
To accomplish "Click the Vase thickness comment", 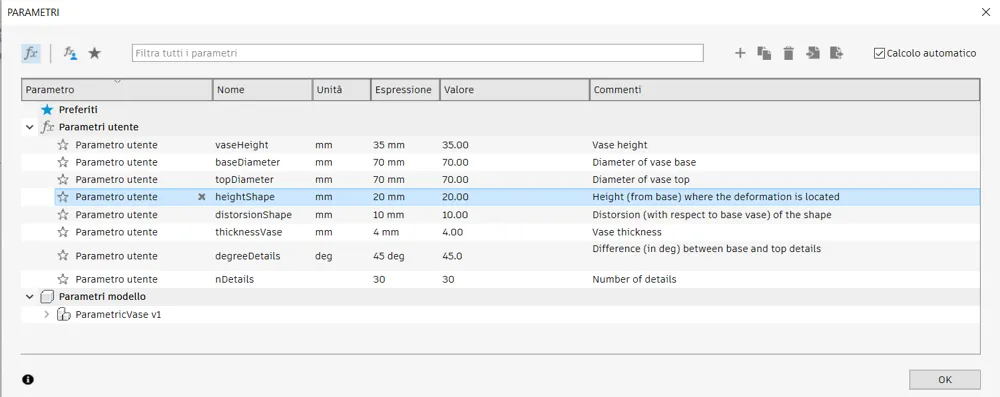I will coord(627,232).
